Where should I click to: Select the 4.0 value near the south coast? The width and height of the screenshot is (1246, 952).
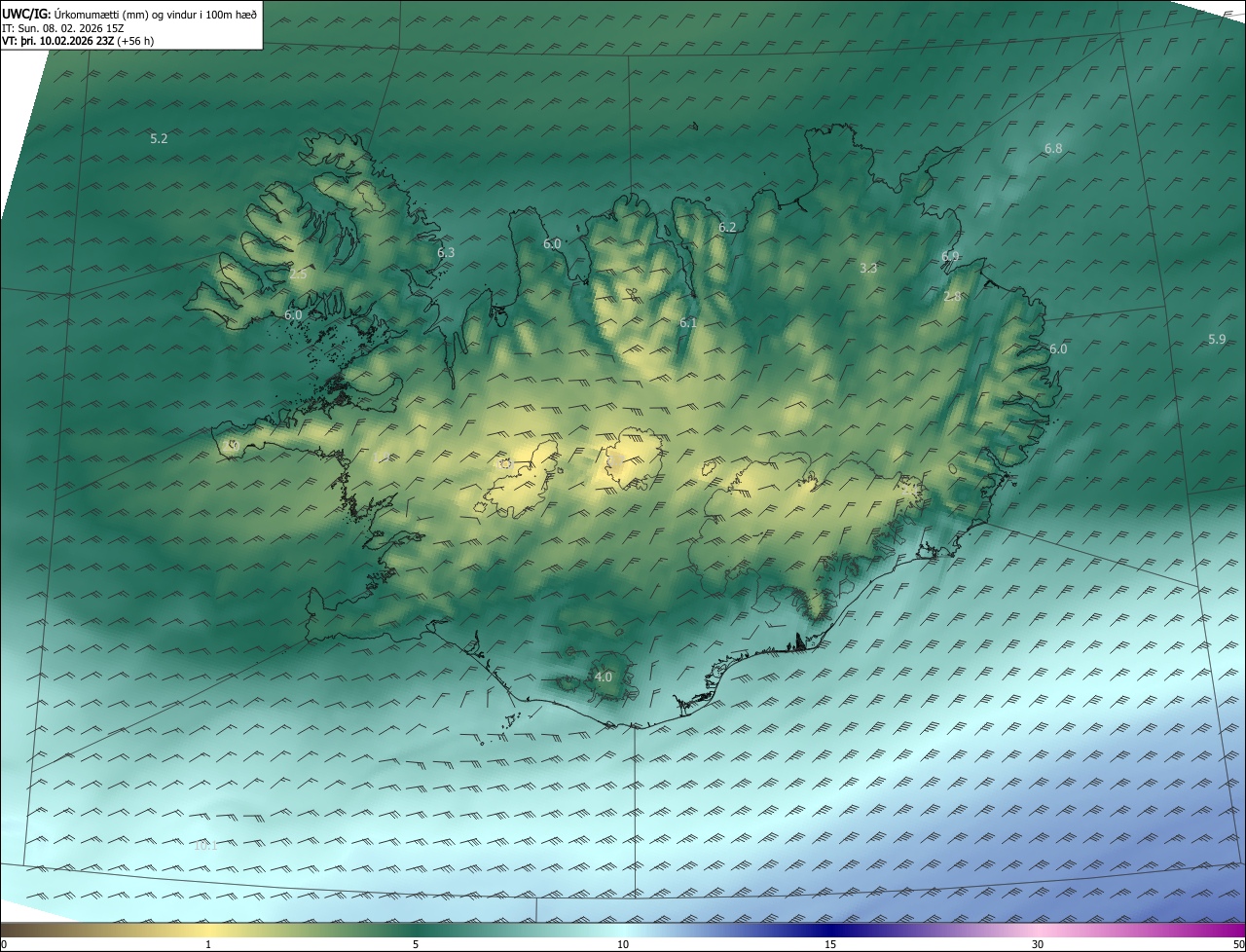(x=603, y=677)
